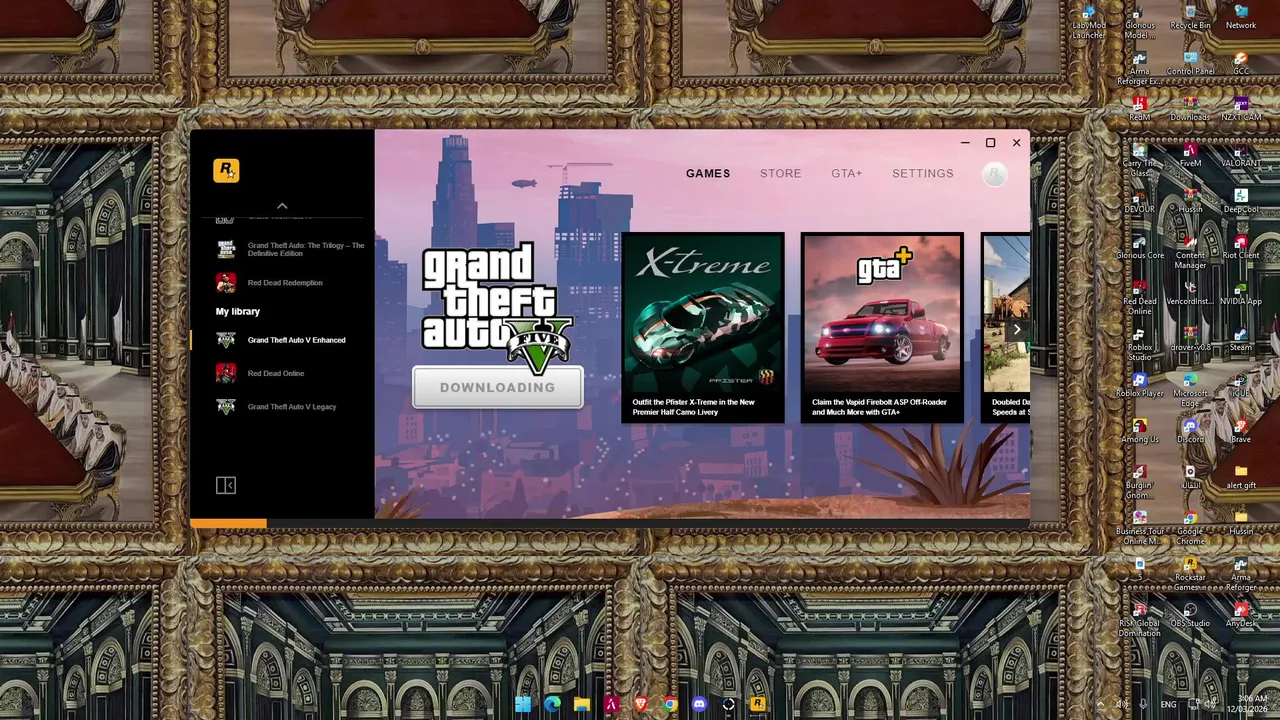Launch NZXT CAM from desktop
1280x720 pixels.
1241,109
